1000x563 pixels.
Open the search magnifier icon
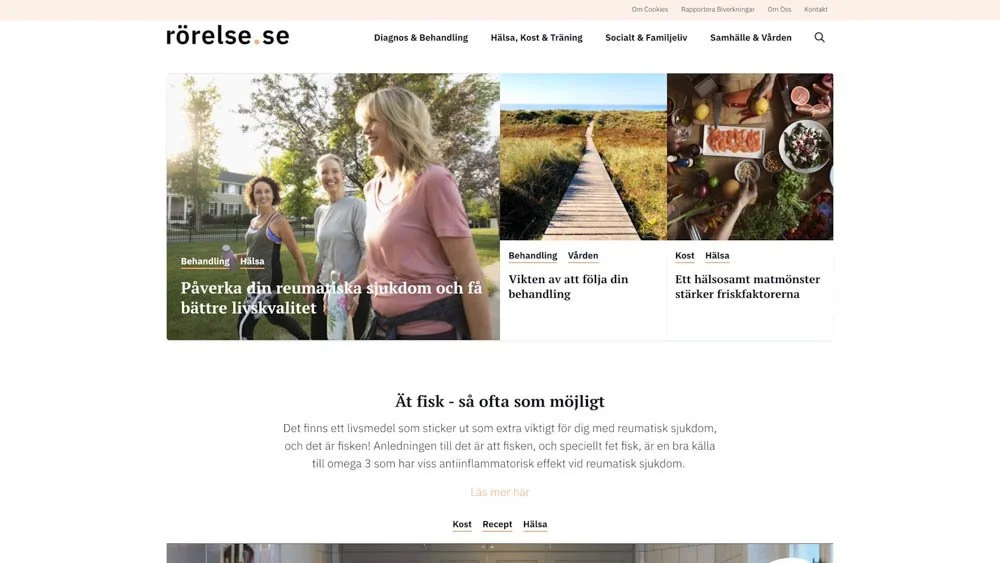pos(820,38)
